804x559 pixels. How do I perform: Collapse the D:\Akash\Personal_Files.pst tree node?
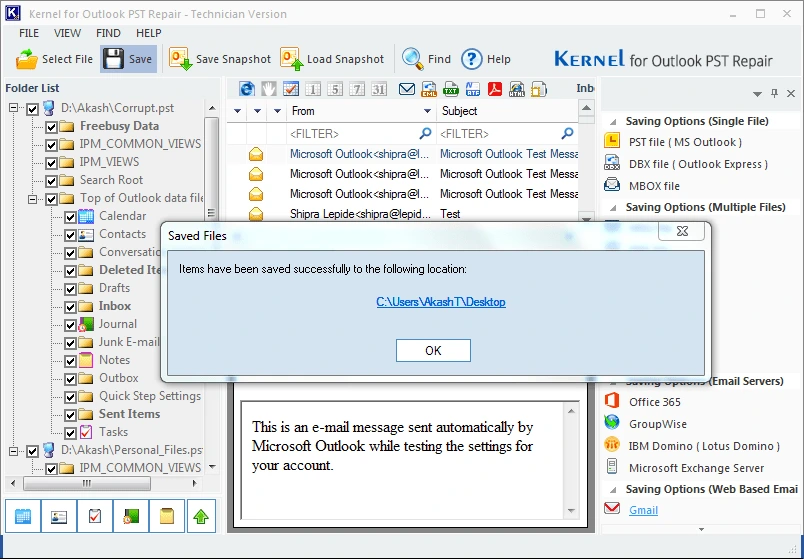pyautogui.click(x=14, y=451)
